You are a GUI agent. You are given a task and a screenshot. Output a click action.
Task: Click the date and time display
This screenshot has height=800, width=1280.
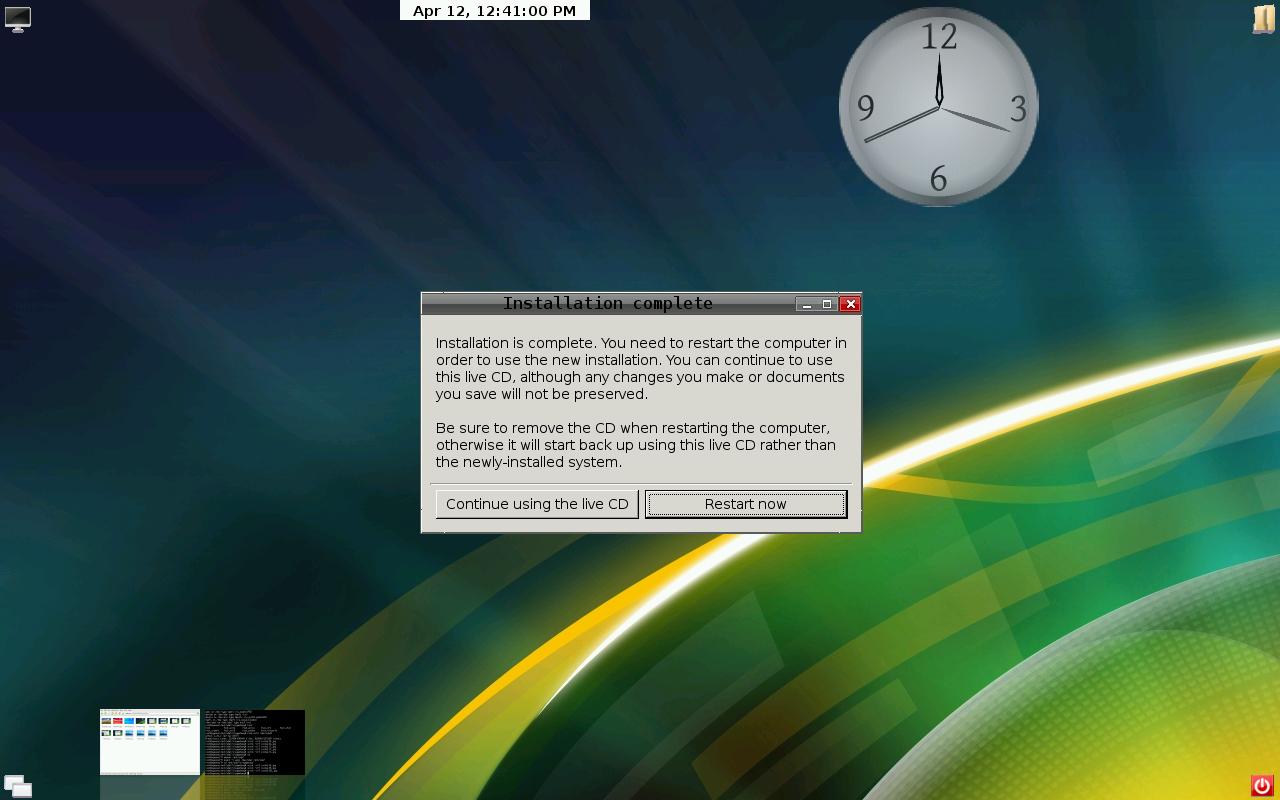click(x=495, y=10)
